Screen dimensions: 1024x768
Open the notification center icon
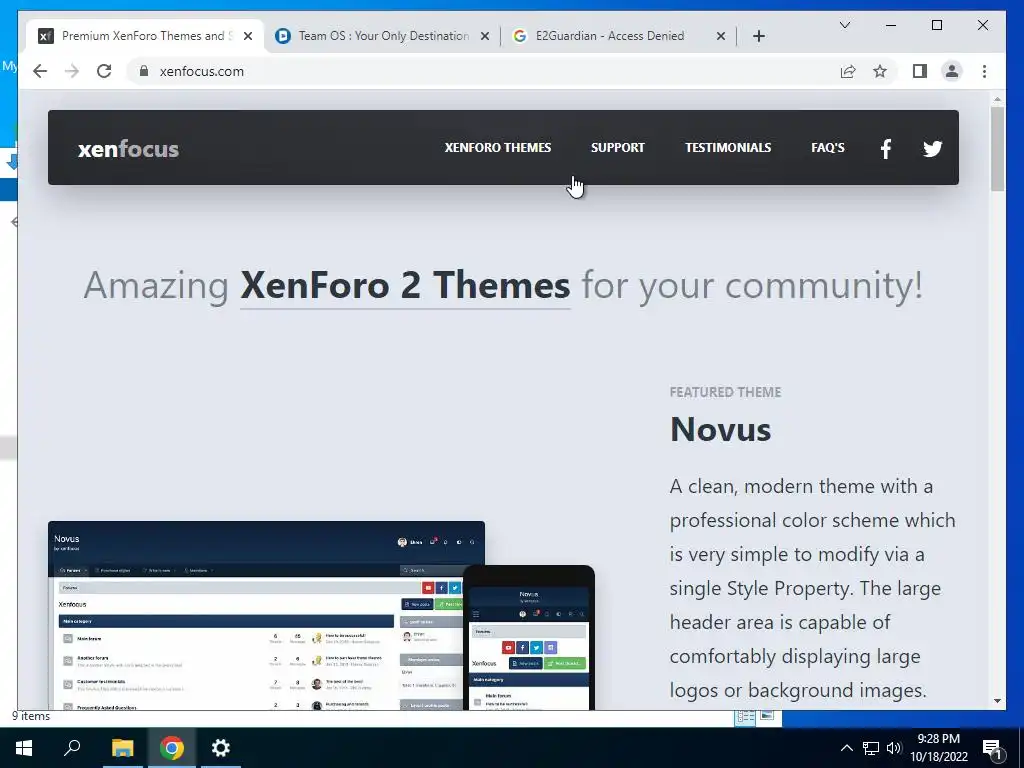(x=992, y=748)
